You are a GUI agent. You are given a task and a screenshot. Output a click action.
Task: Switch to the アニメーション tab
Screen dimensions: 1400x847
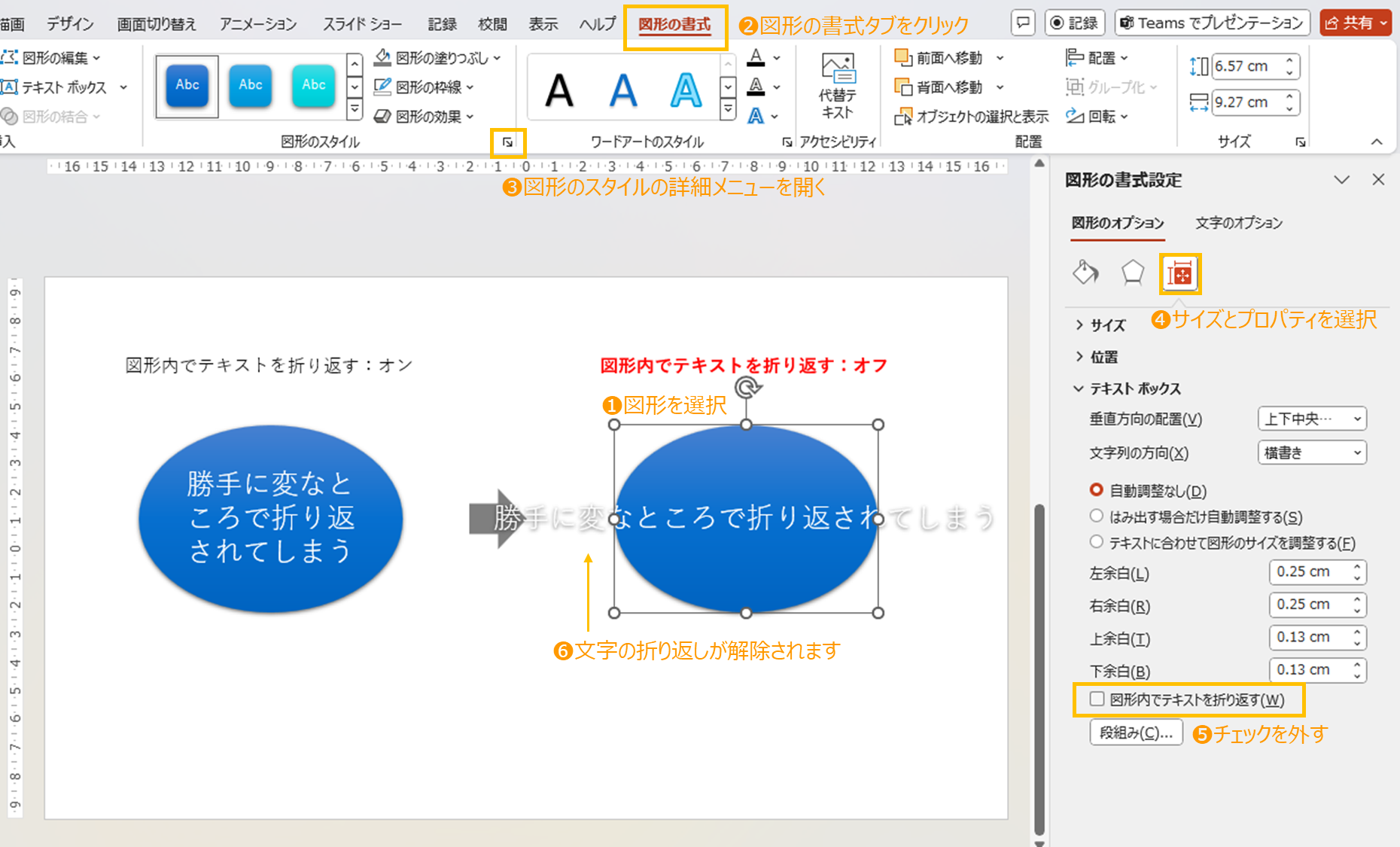[x=258, y=24]
